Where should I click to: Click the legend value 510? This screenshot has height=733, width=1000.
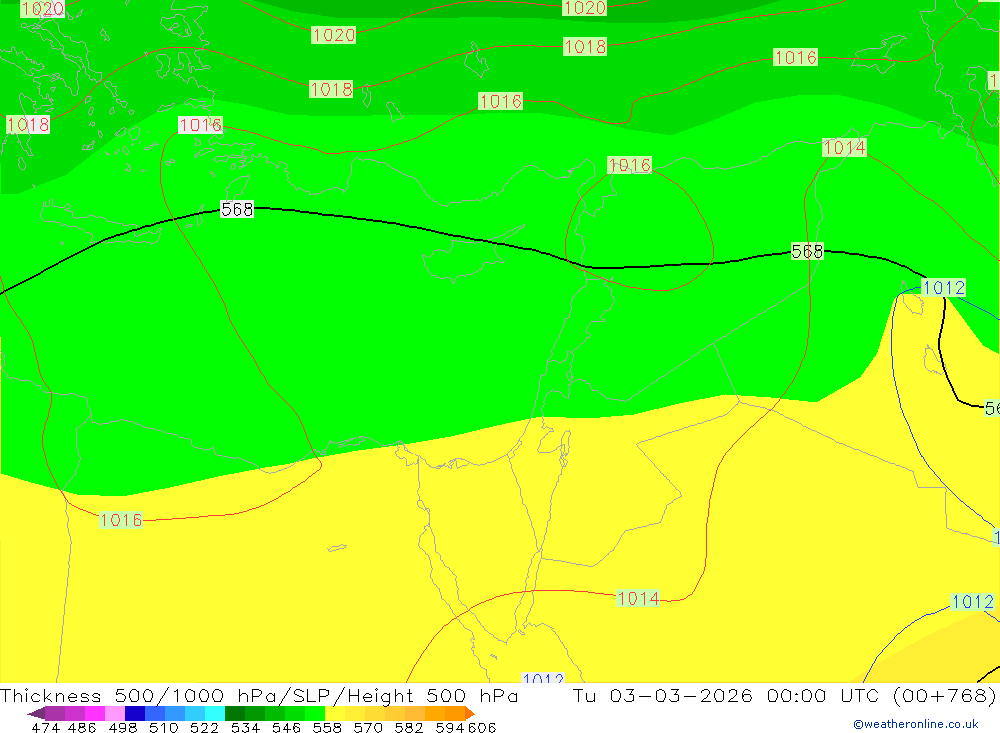point(163,727)
